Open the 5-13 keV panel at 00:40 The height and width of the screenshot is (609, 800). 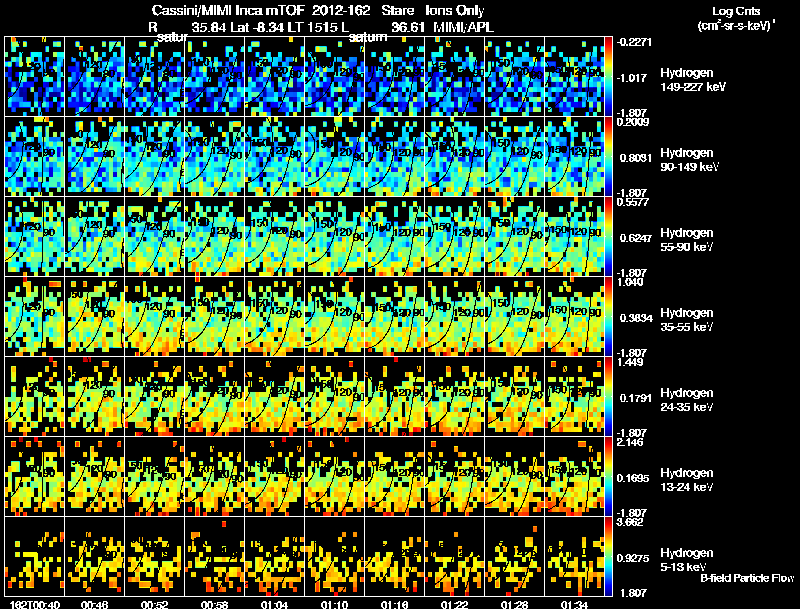(x=35, y=556)
